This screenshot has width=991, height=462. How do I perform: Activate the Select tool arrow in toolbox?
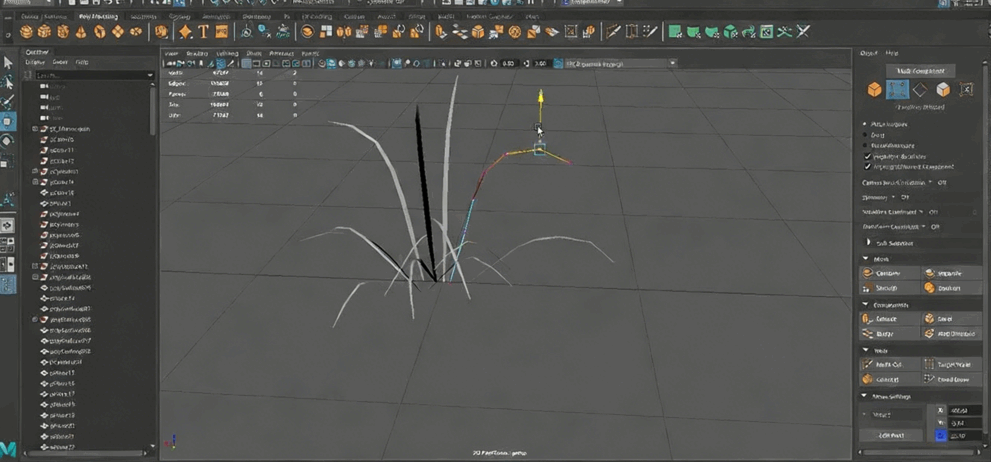(8, 62)
